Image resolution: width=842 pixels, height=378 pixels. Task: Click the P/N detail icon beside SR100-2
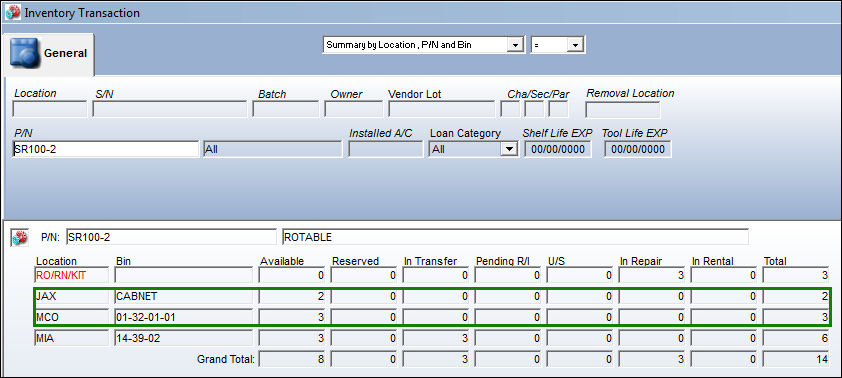20,237
